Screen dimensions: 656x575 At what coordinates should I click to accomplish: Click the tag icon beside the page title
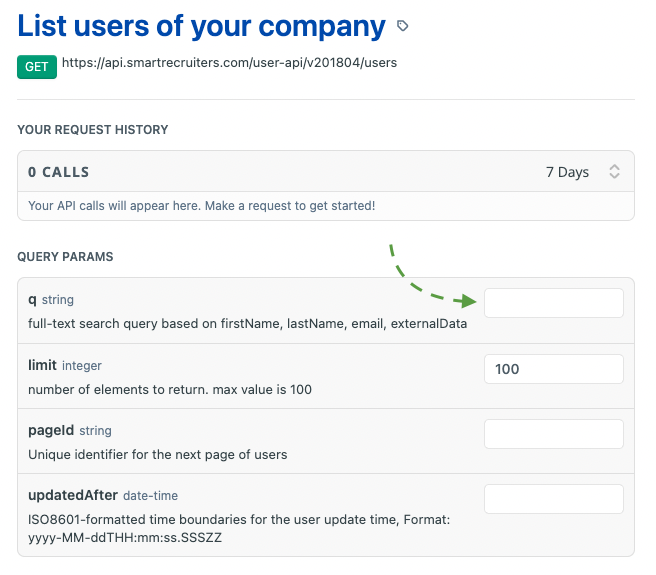(x=402, y=26)
